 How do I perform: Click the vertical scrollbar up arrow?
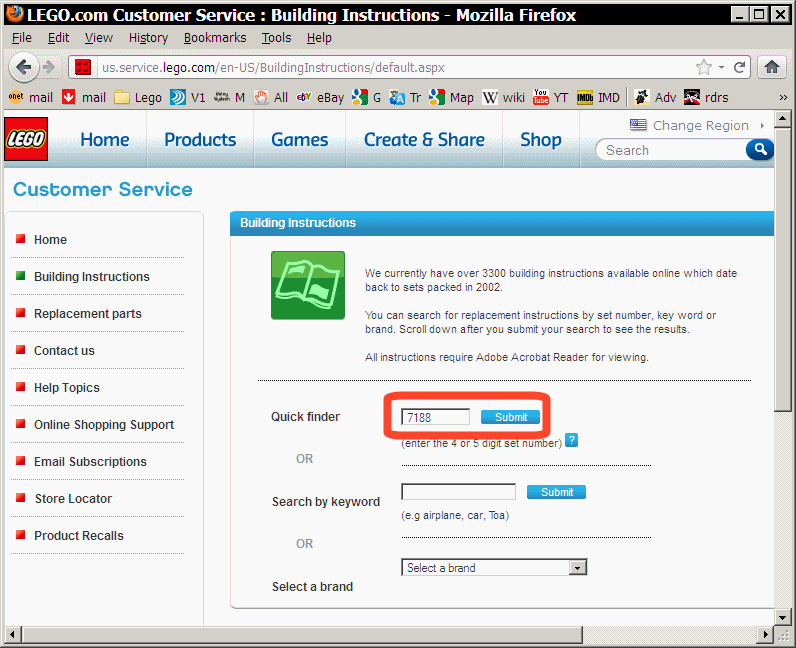[782, 118]
